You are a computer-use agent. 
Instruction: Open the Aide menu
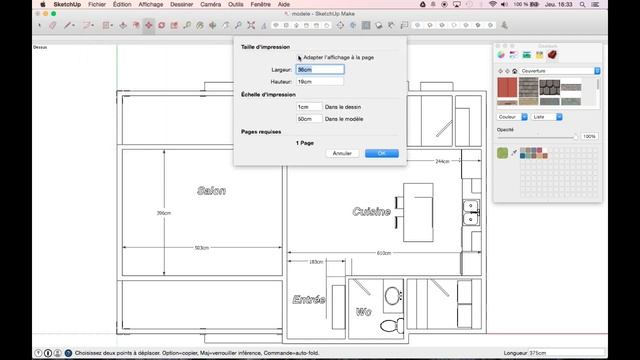(284, 4)
